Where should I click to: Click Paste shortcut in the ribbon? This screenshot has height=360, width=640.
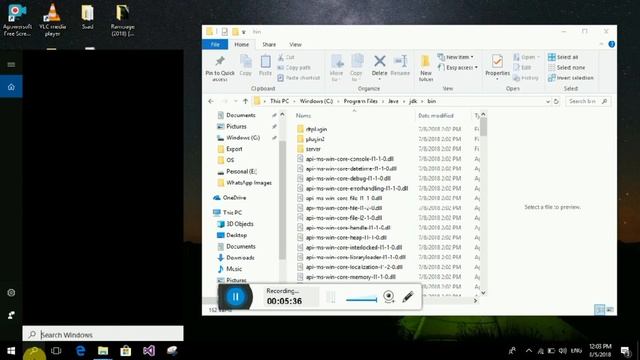298,78
